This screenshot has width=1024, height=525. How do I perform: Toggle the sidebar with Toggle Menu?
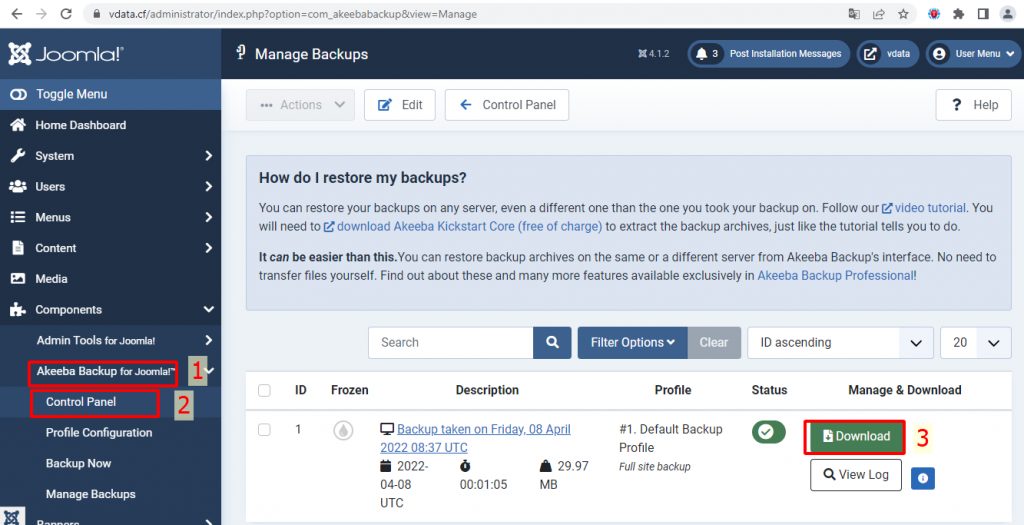70,94
